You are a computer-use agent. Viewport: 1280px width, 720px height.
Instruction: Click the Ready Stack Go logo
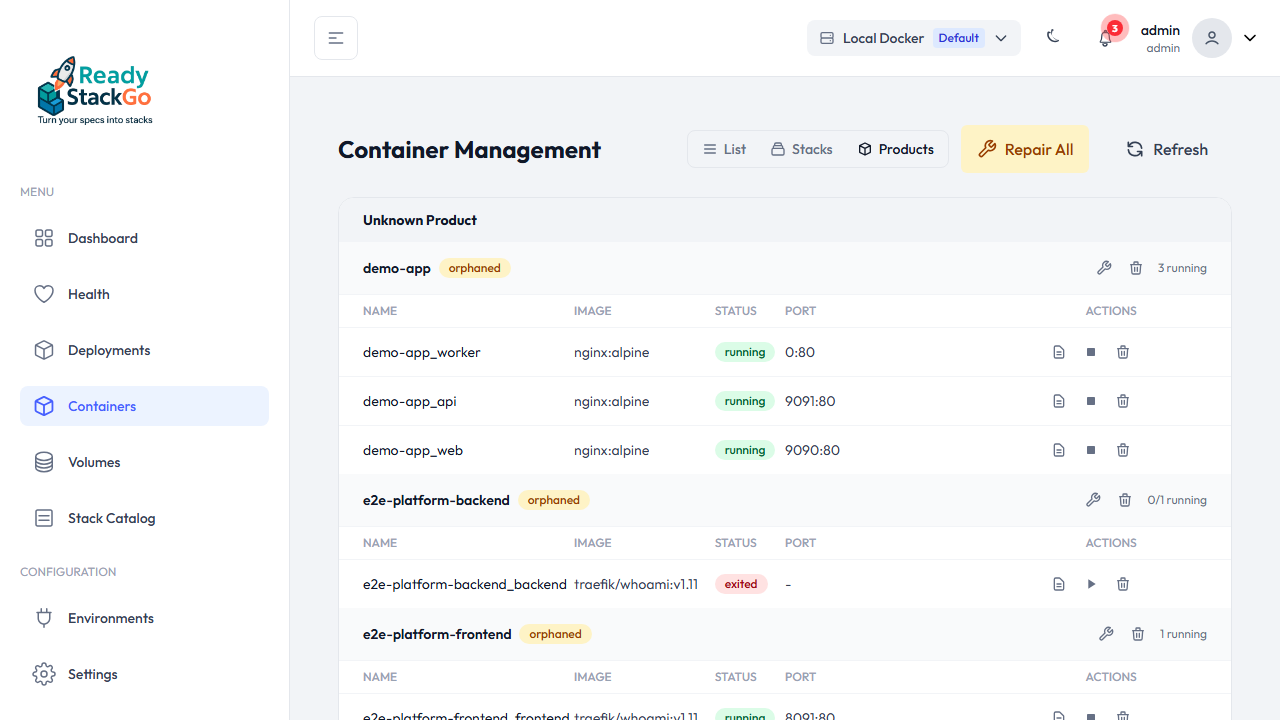pos(95,90)
